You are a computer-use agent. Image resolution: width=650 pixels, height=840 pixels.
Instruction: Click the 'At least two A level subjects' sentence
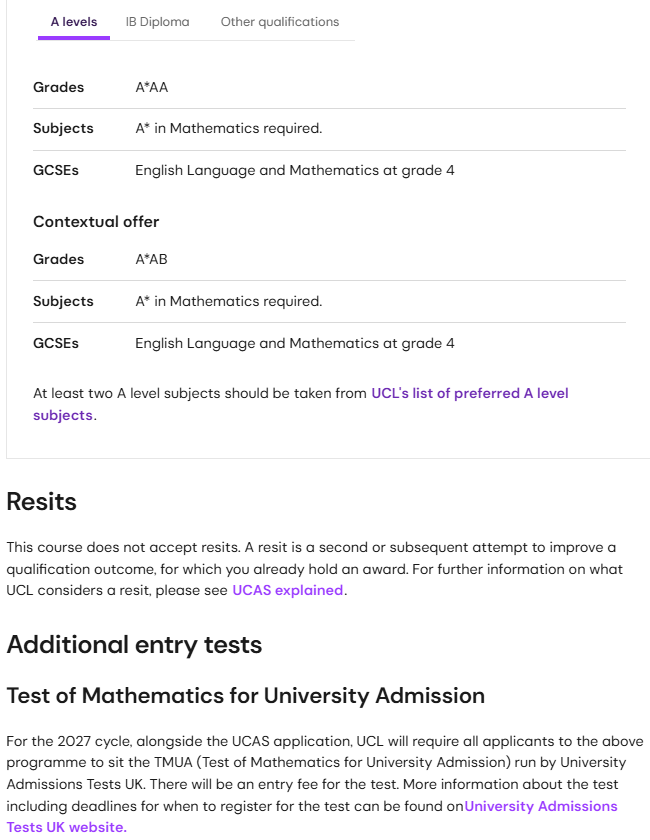pyautogui.click(x=200, y=394)
